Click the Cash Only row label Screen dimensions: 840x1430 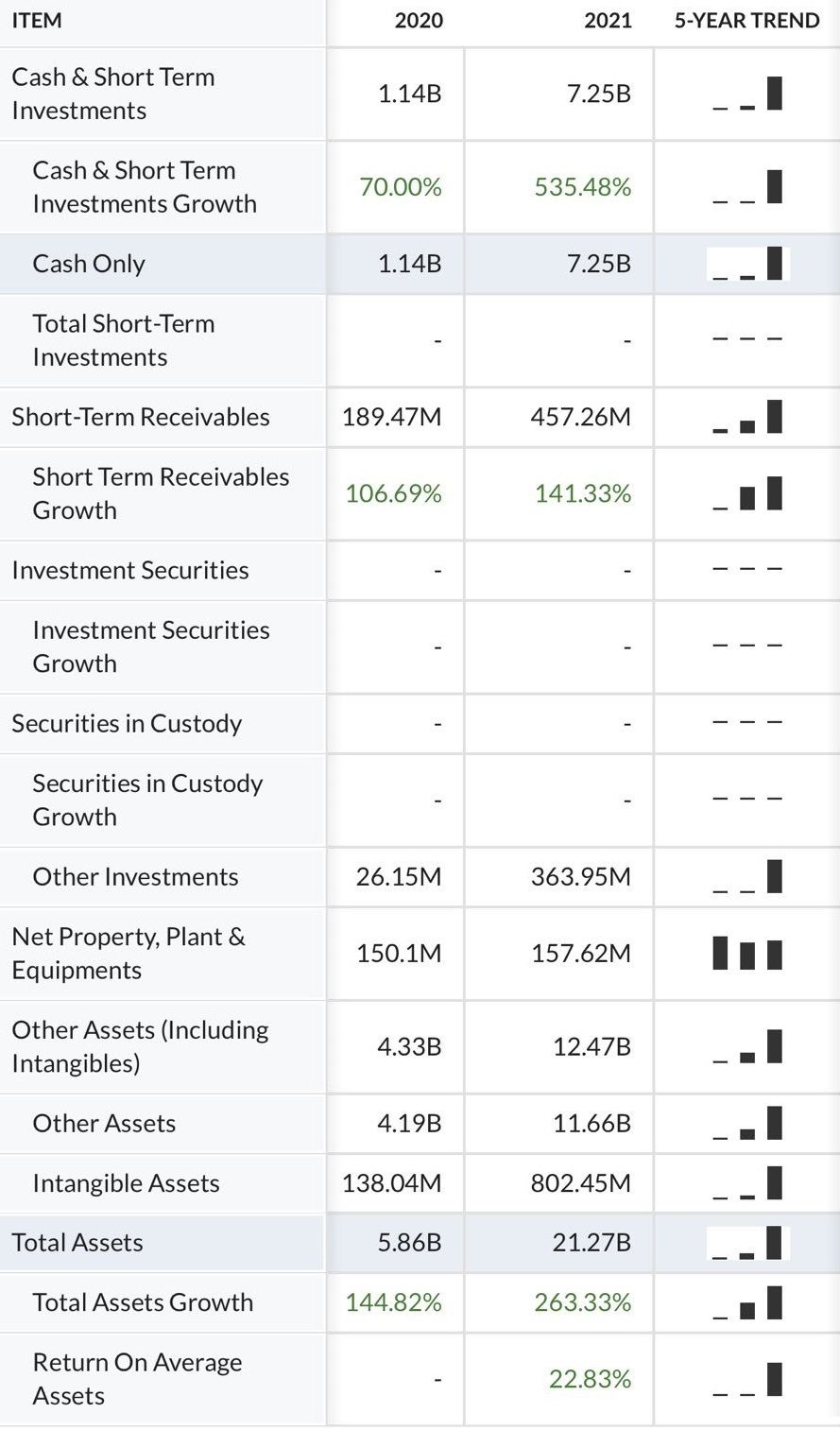[89, 264]
